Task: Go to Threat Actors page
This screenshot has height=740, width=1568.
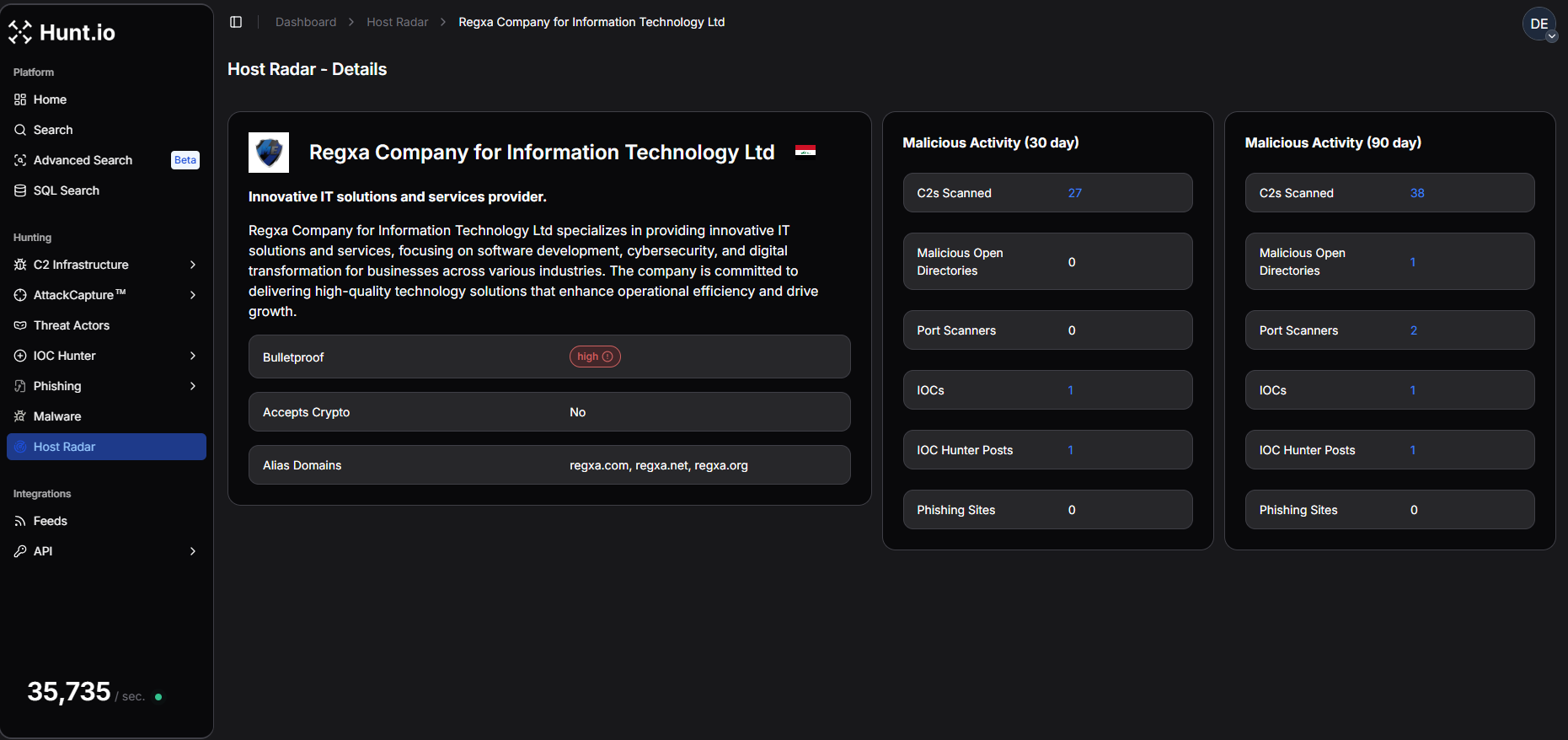Action: click(x=106, y=325)
